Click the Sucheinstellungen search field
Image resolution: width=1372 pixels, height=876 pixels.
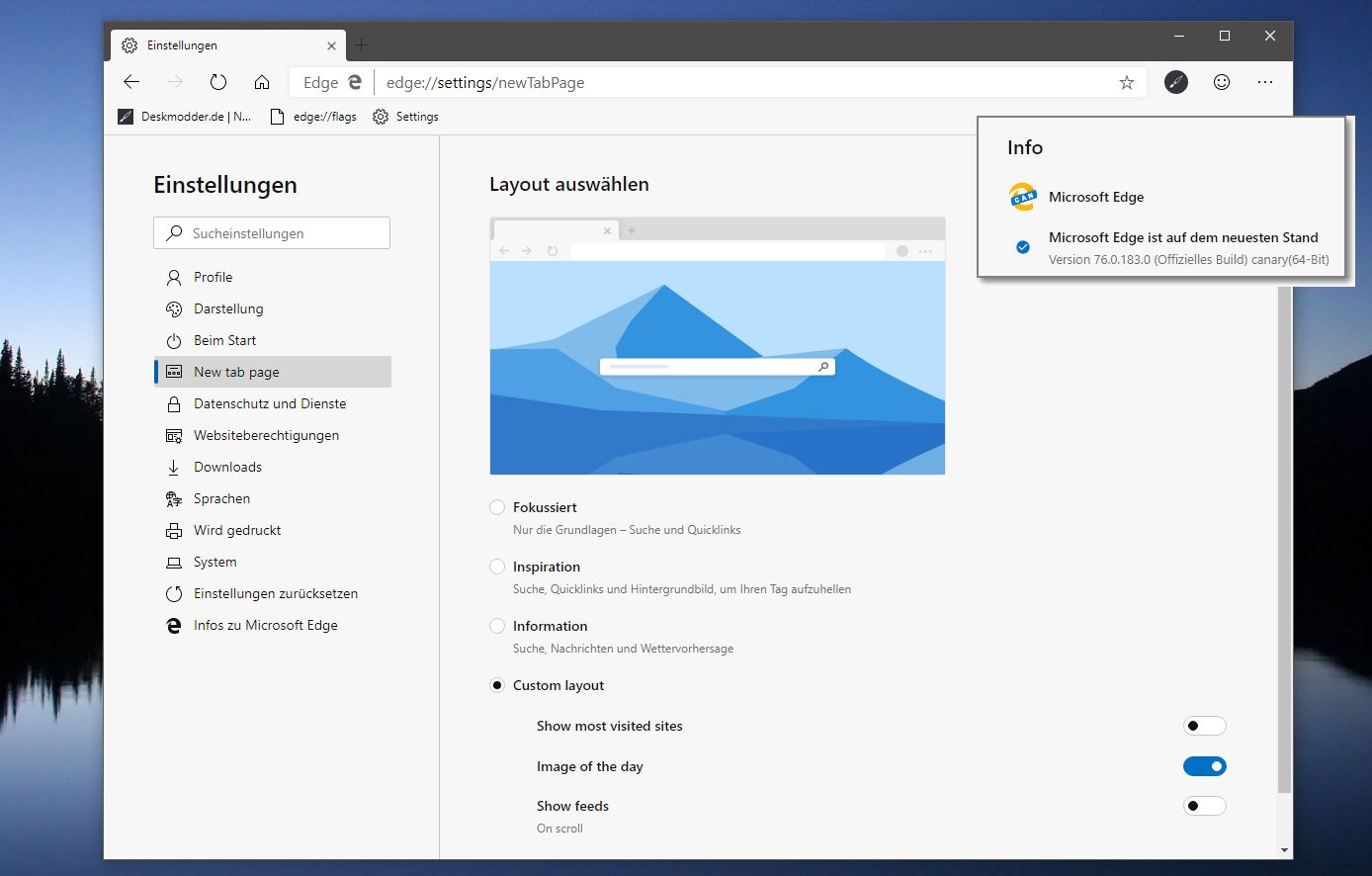click(x=272, y=233)
